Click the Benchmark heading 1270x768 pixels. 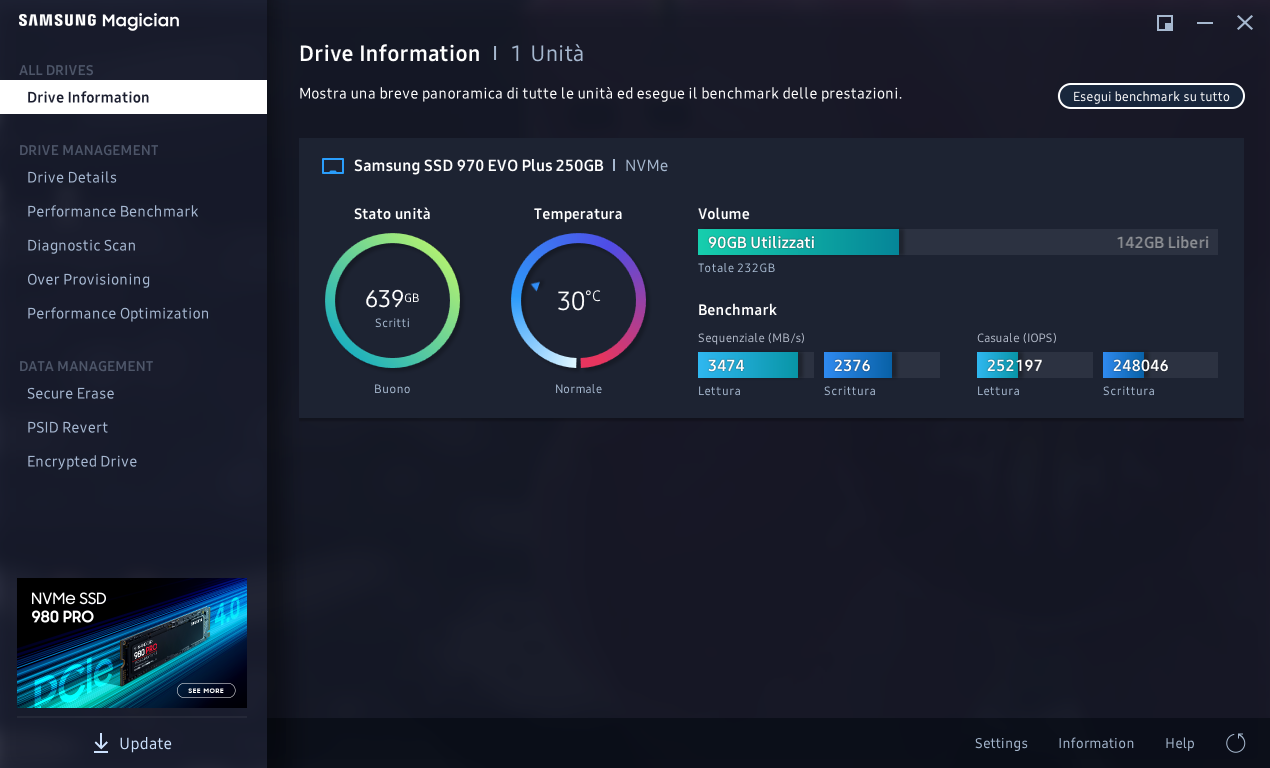pos(737,310)
